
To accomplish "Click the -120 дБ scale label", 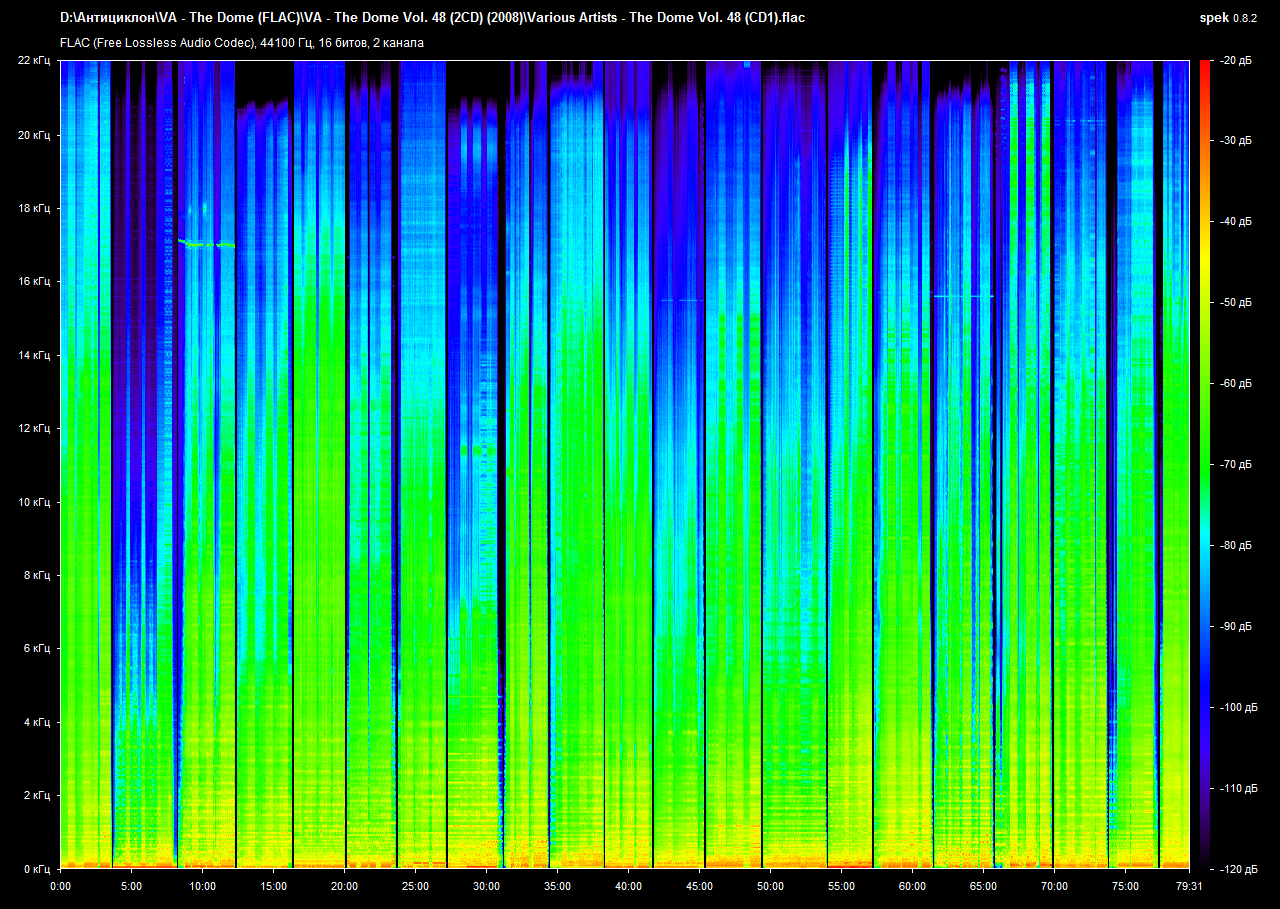I will (1234, 869).
